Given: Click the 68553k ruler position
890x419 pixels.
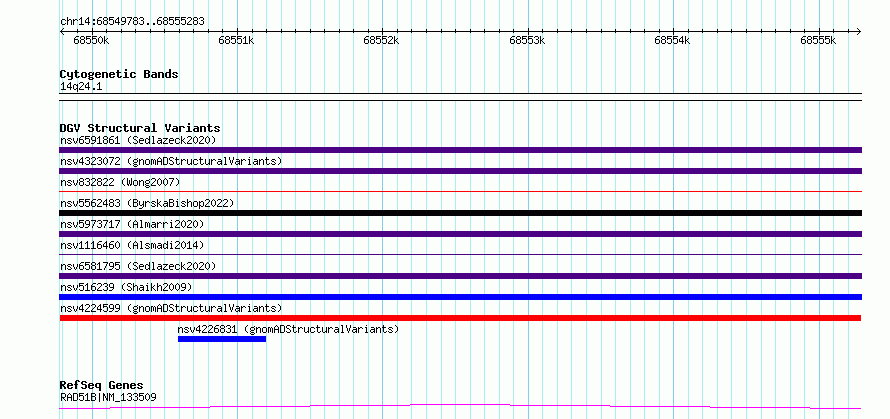Looking at the screenshot, I should (528, 40).
